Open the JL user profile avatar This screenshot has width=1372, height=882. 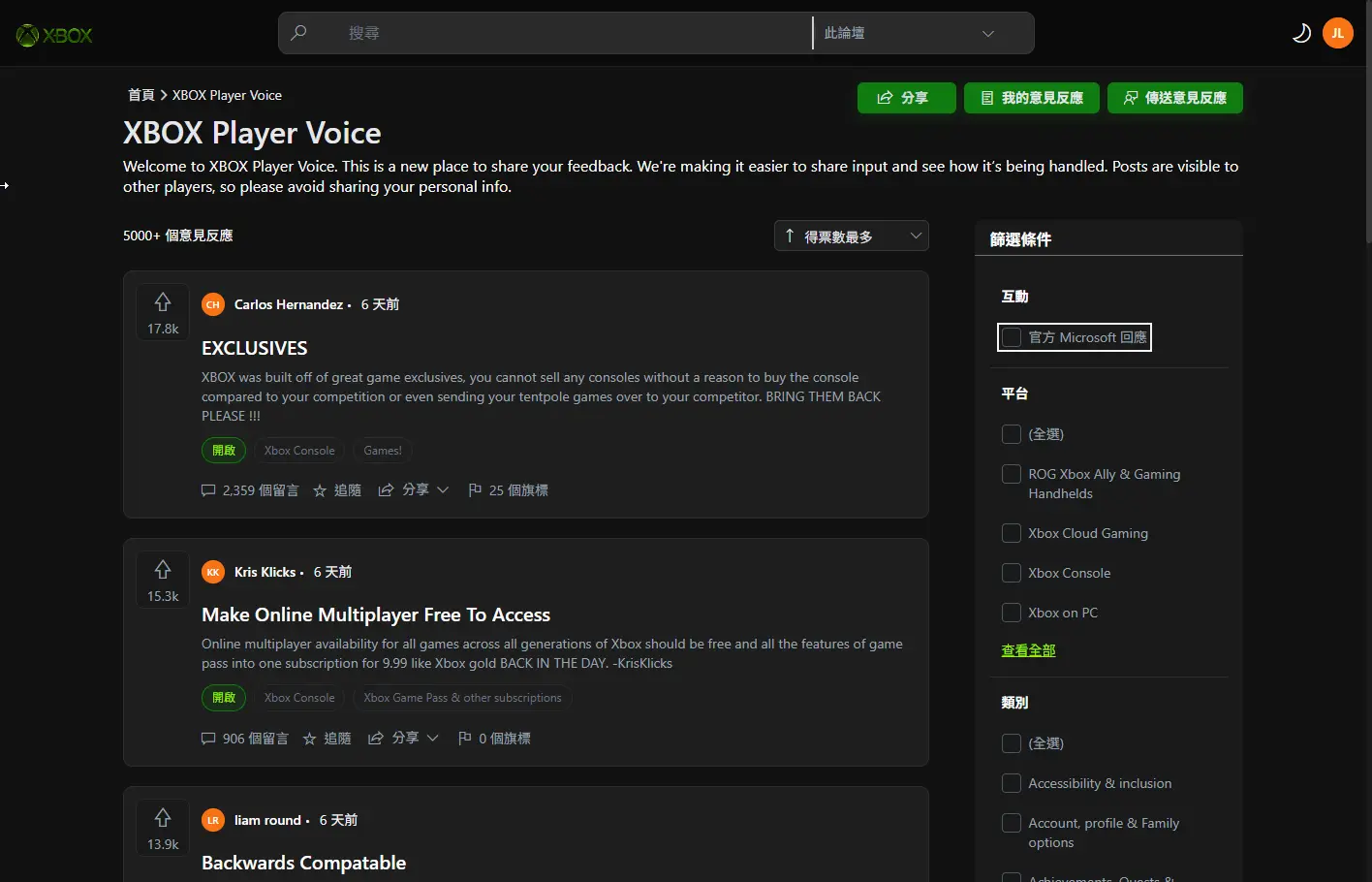coord(1338,33)
